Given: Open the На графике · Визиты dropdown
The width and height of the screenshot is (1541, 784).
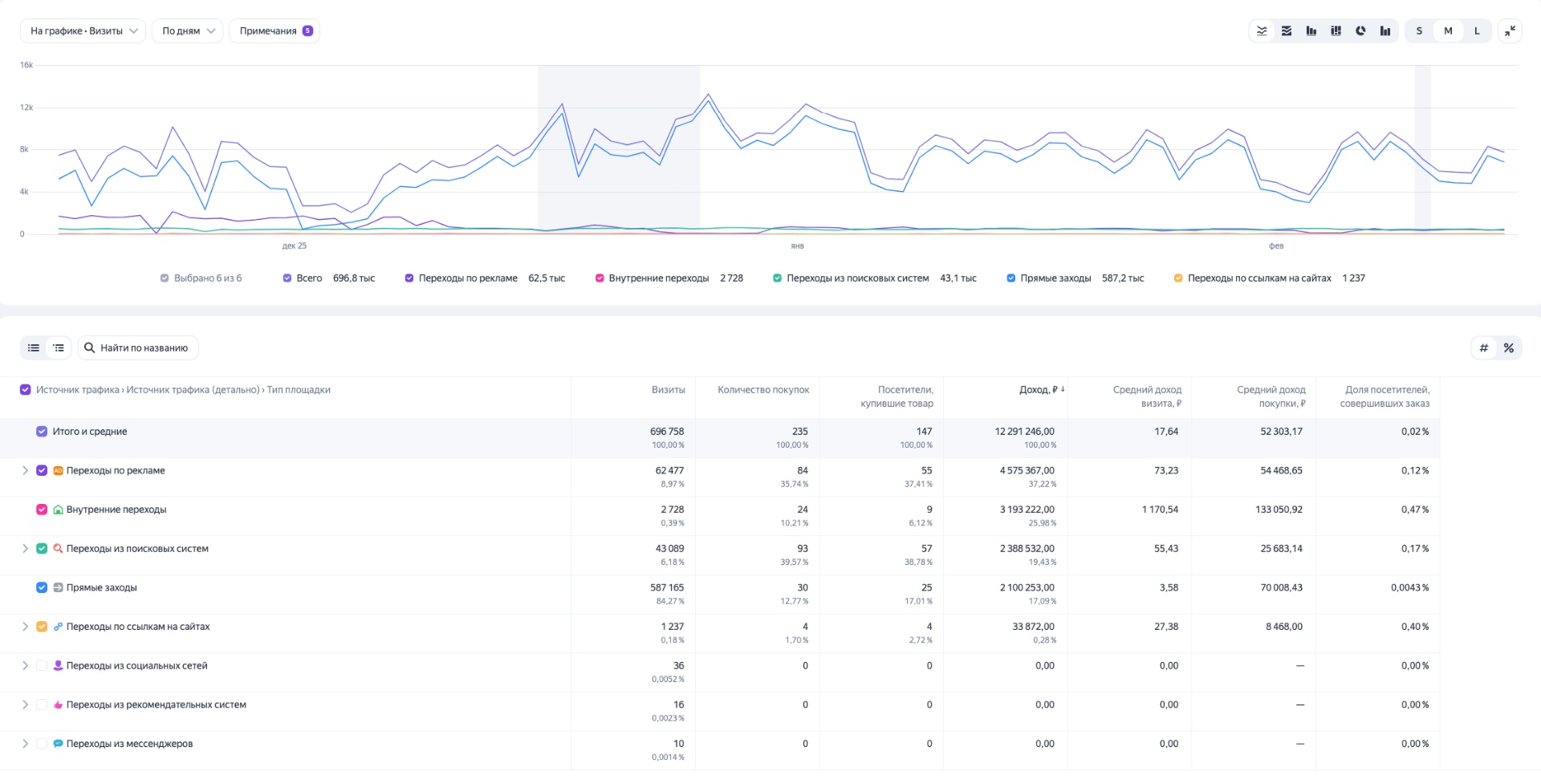Looking at the screenshot, I should (83, 31).
